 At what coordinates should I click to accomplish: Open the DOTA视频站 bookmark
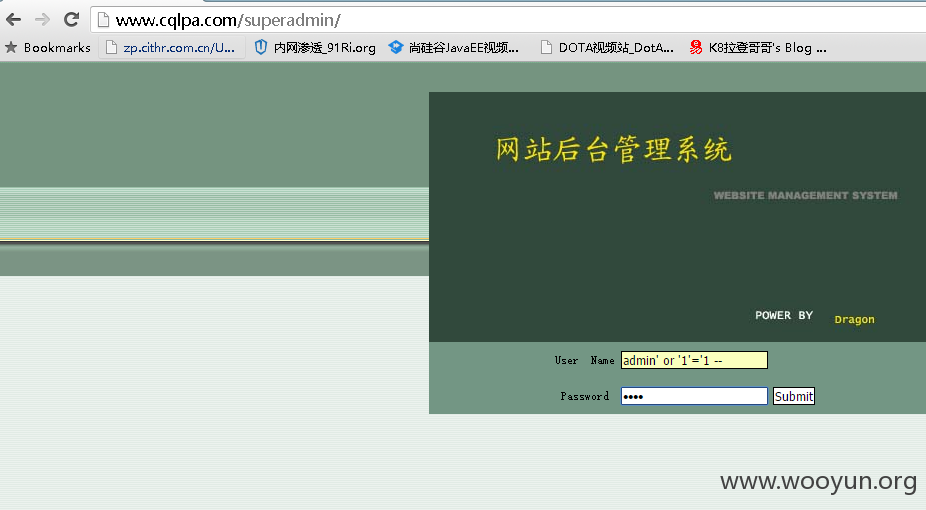pyautogui.click(x=607, y=48)
